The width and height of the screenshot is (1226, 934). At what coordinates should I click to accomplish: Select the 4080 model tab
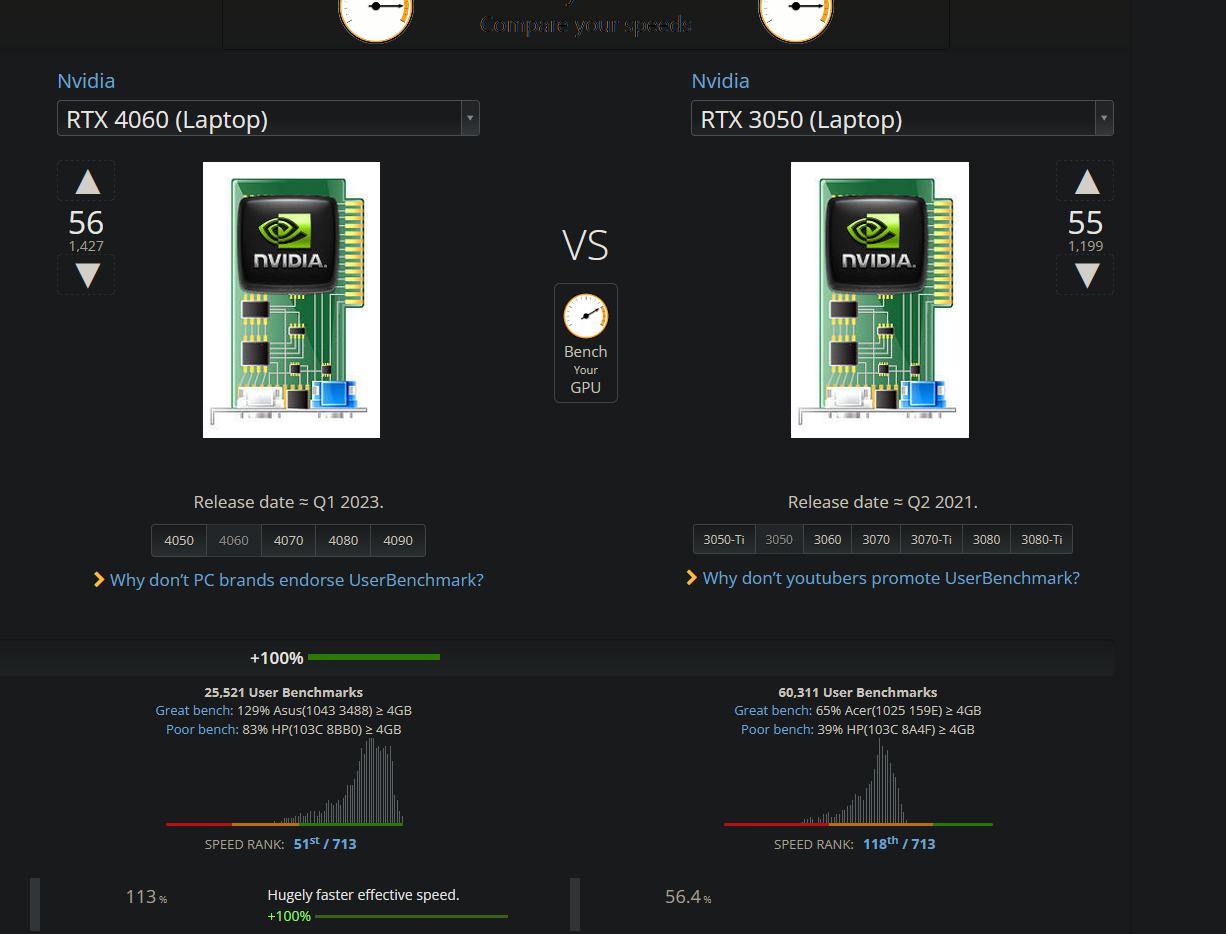(343, 541)
